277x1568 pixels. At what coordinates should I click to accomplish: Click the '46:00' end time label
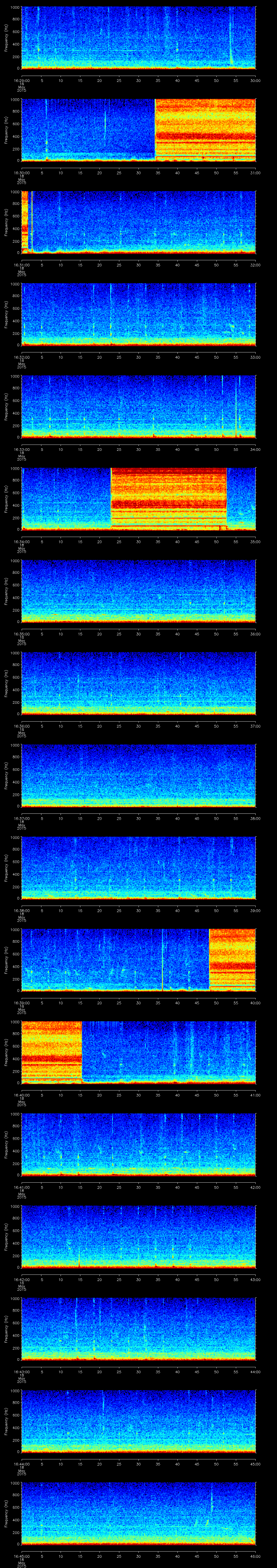click(x=255, y=1556)
